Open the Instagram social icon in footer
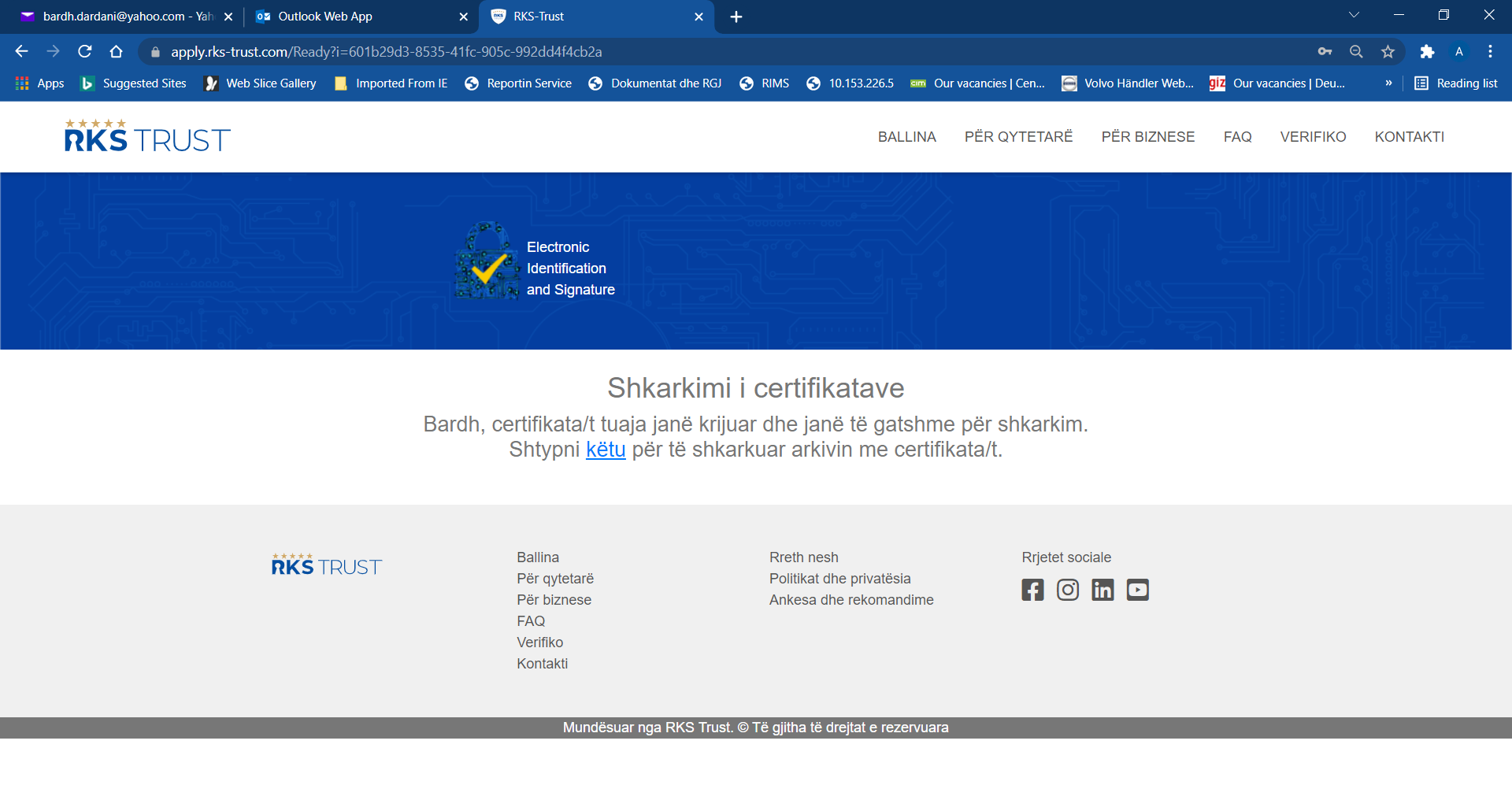1512x811 pixels. pyautogui.click(x=1068, y=590)
